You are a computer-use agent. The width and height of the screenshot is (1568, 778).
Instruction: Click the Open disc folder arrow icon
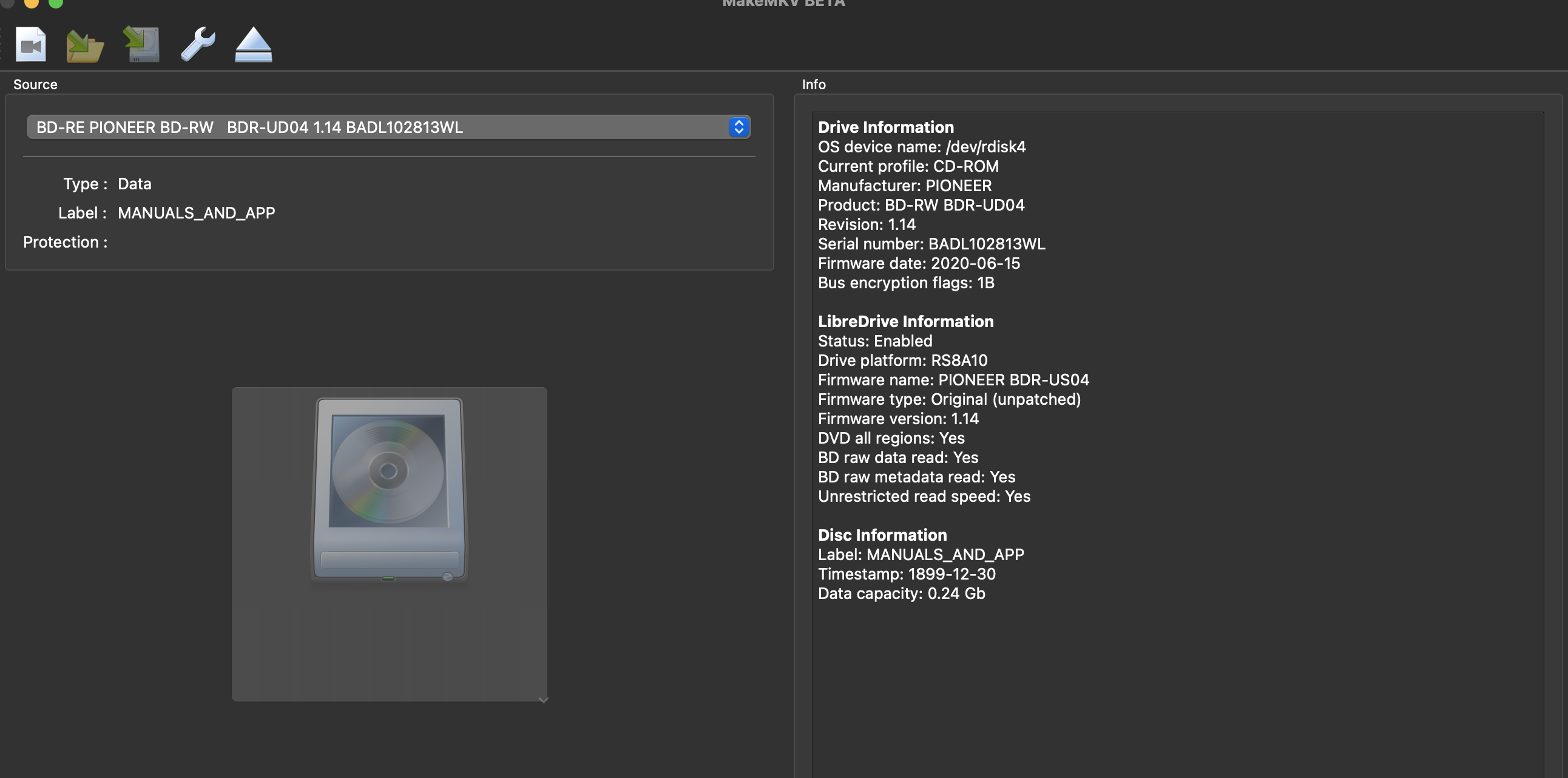(x=84, y=46)
